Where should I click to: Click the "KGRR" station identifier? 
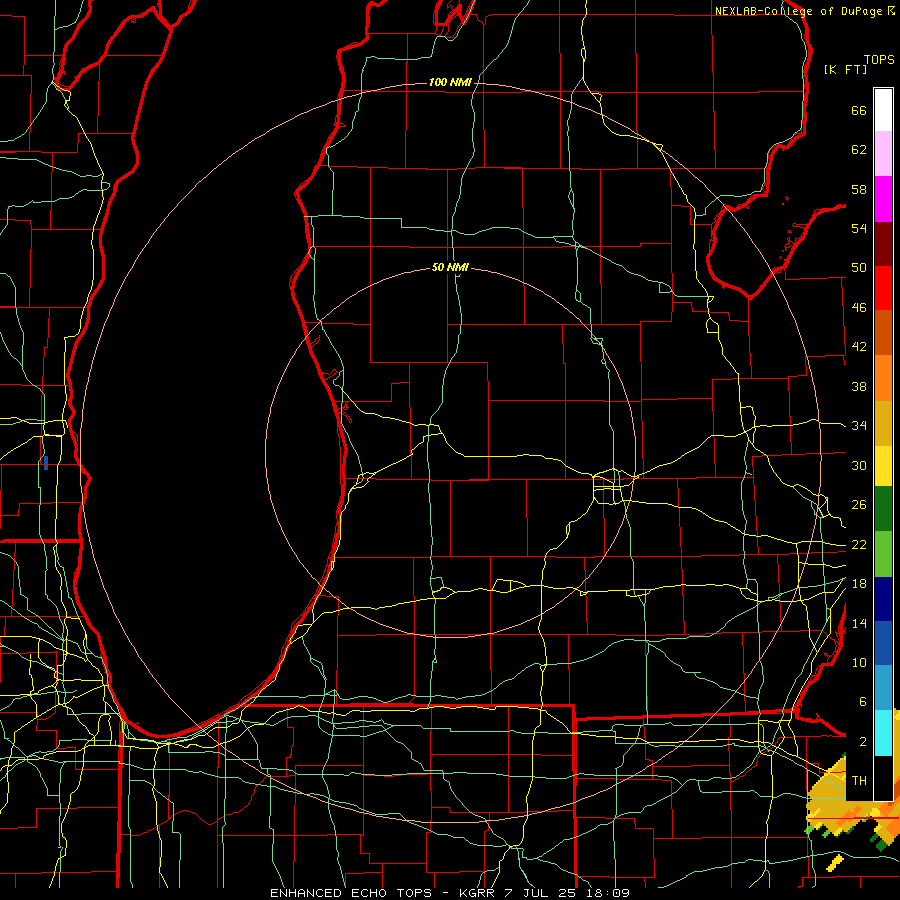click(476, 893)
